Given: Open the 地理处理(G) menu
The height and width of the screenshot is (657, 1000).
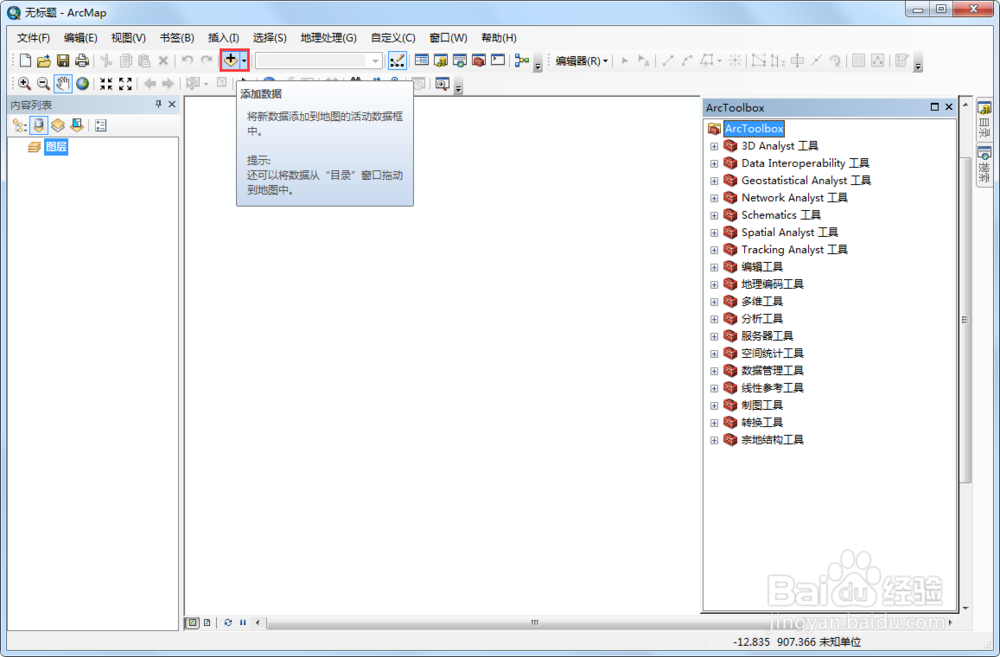Looking at the screenshot, I should (x=328, y=38).
